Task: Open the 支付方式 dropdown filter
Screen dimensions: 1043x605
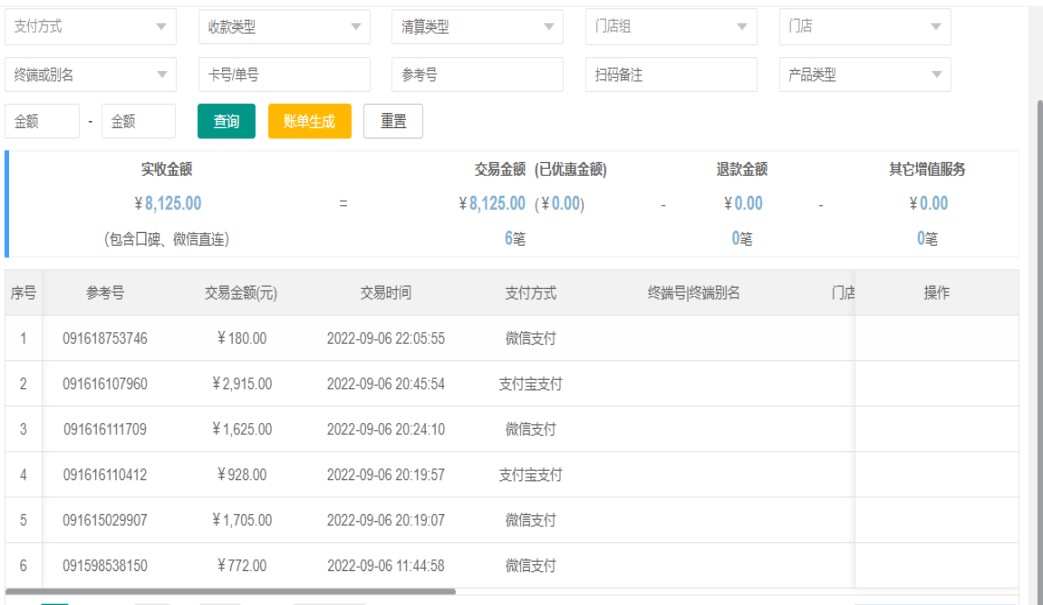Action: pyautogui.click(x=90, y=28)
